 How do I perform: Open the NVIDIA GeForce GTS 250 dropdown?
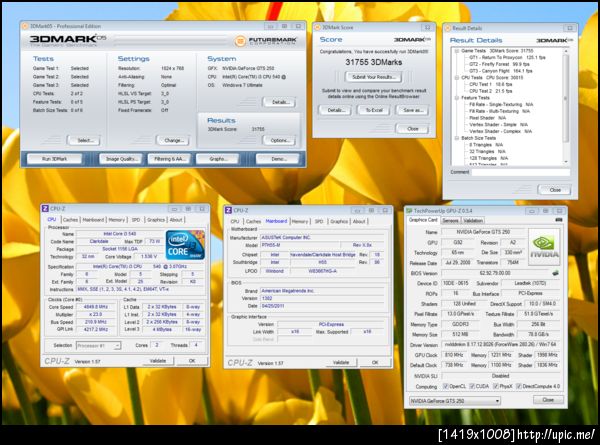click(455, 401)
